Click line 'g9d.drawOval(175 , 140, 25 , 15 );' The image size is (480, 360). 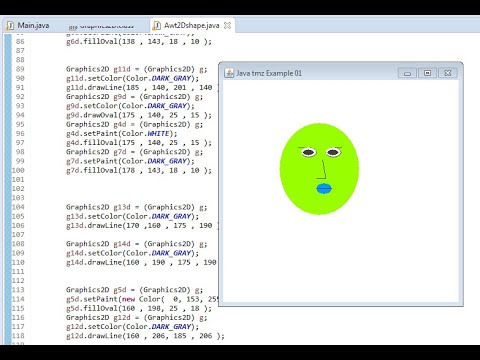(x=139, y=115)
